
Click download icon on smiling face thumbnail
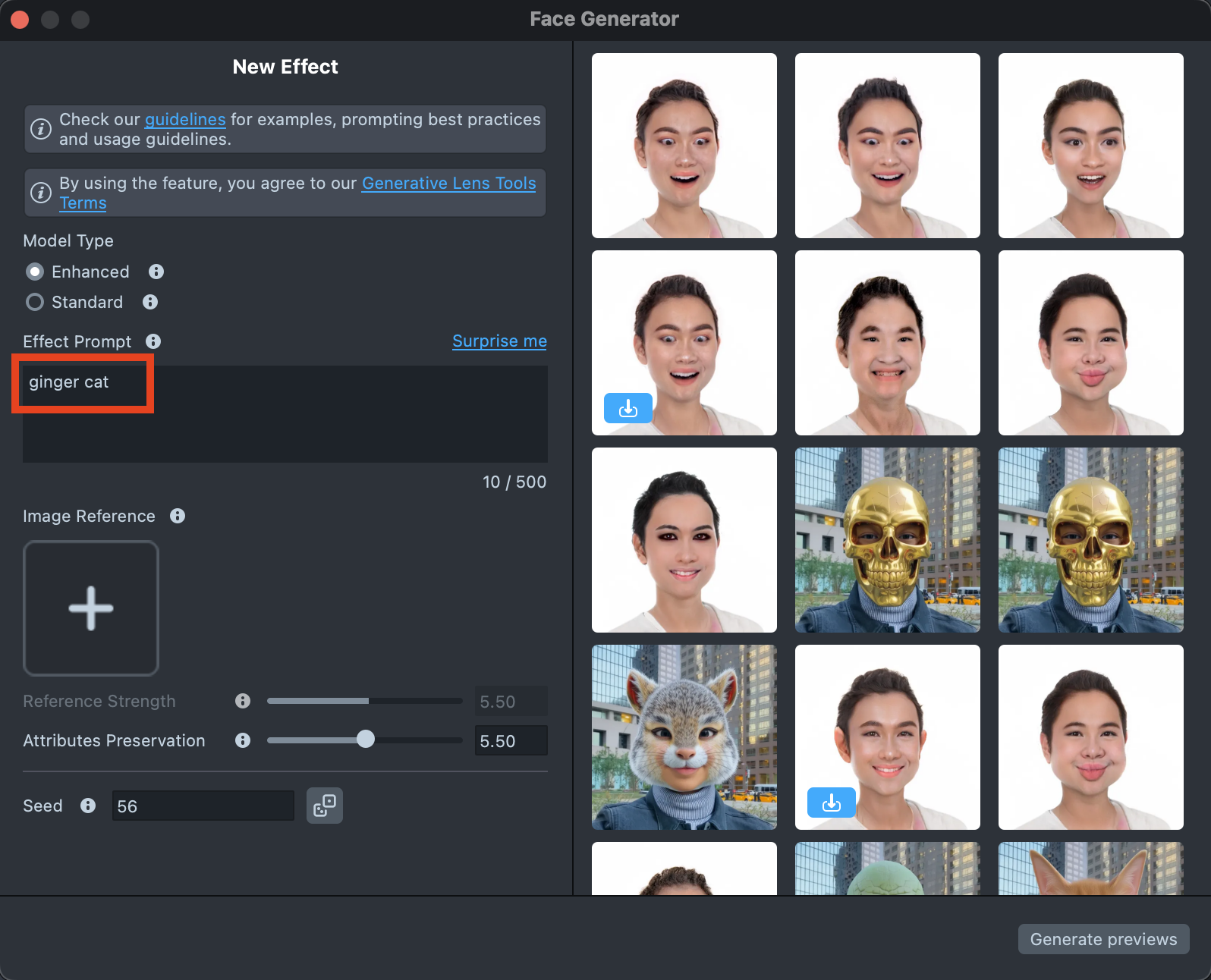[x=831, y=802]
